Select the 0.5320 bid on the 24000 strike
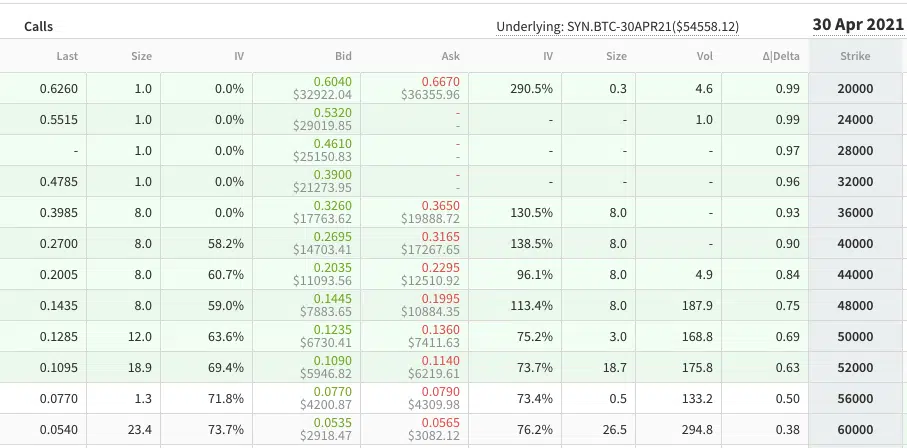Viewport: 907px width, 448px height. [x=333, y=113]
